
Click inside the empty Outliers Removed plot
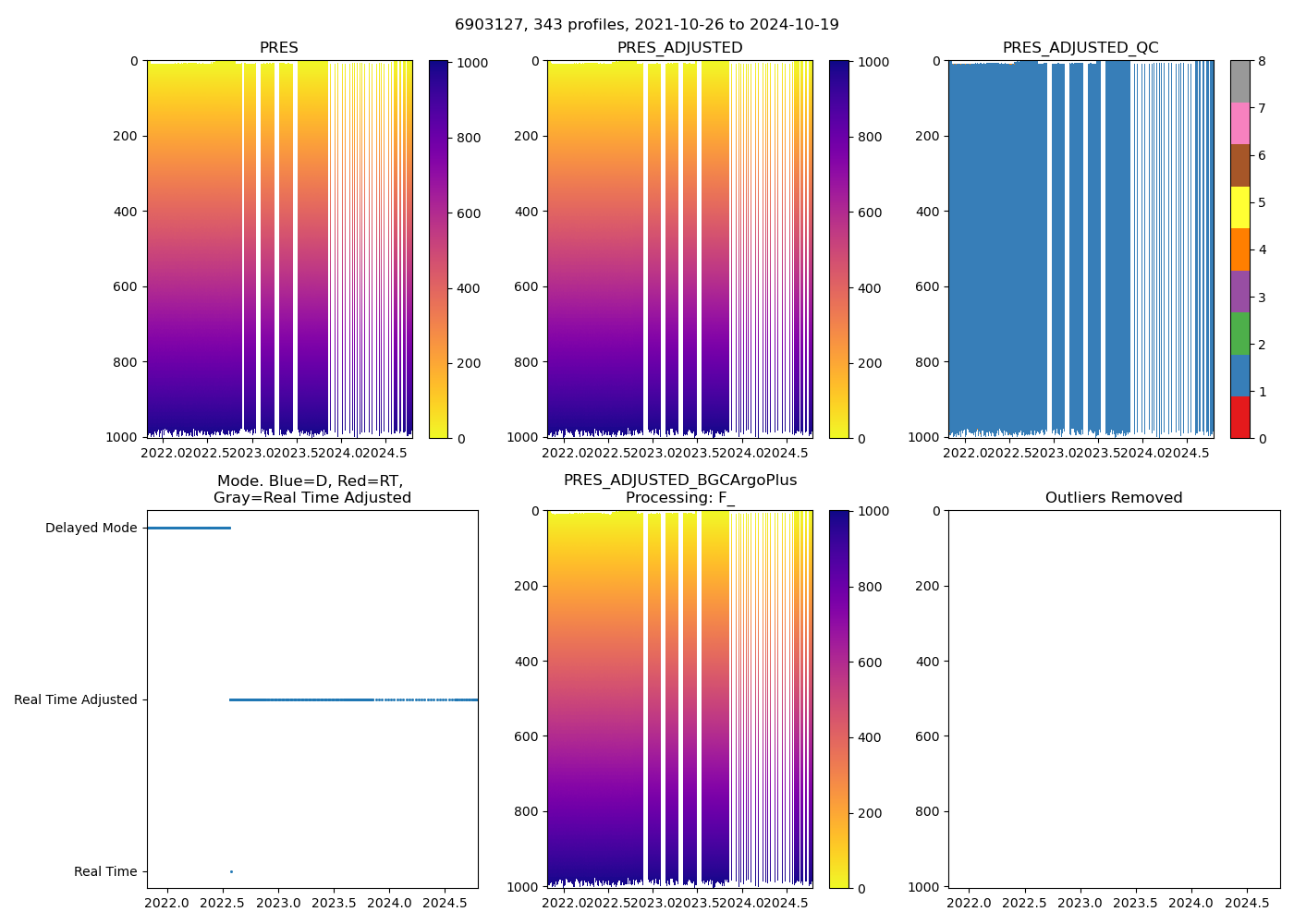(1114, 699)
